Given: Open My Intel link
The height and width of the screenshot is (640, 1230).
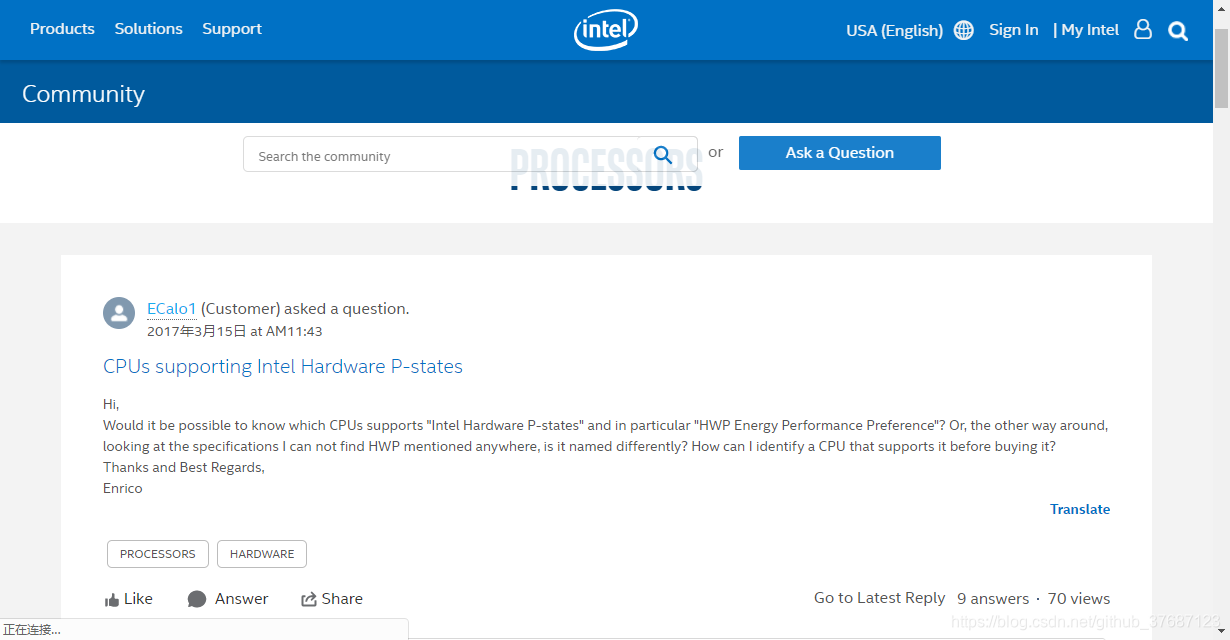Looking at the screenshot, I should 1090,30.
